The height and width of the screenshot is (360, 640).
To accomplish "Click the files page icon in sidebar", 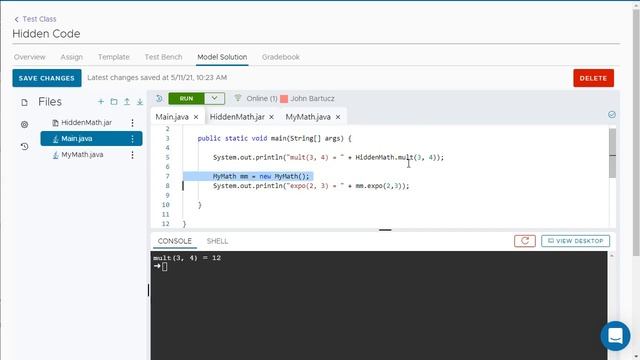I will pos(24,102).
